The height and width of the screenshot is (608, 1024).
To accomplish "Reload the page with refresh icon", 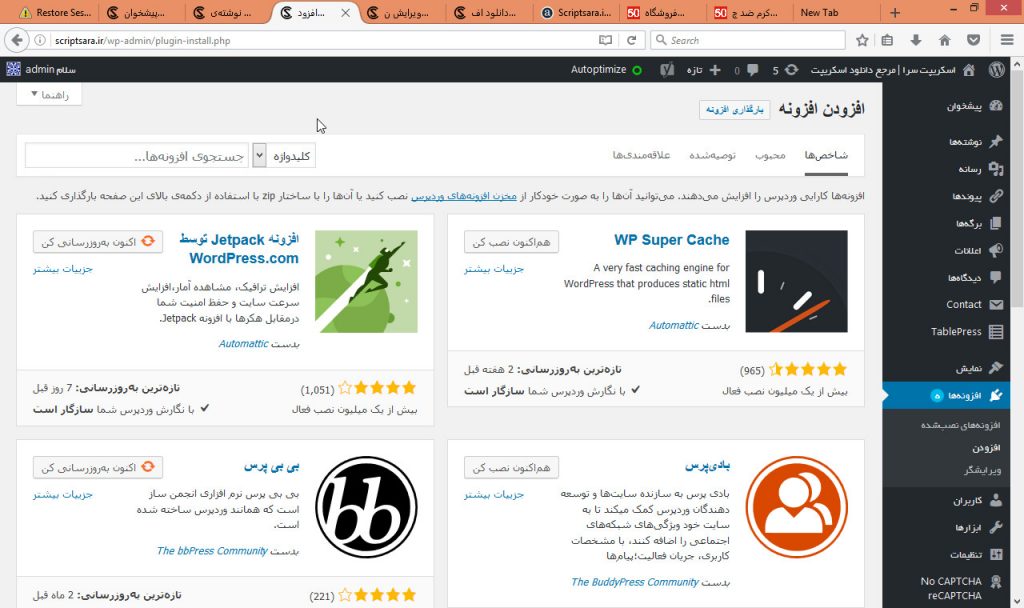I will tap(632, 40).
